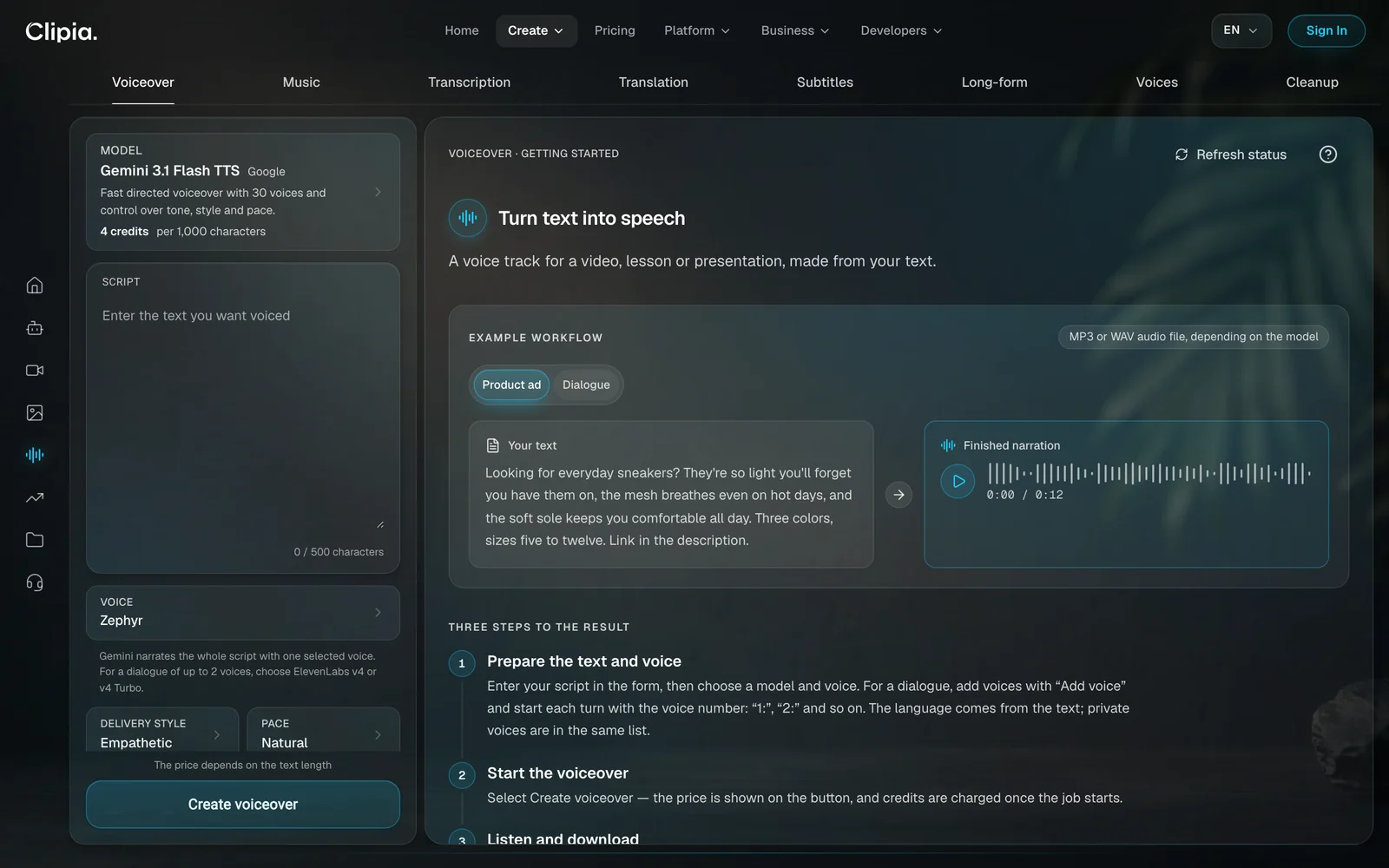Select the Subtitles tab

click(825, 82)
